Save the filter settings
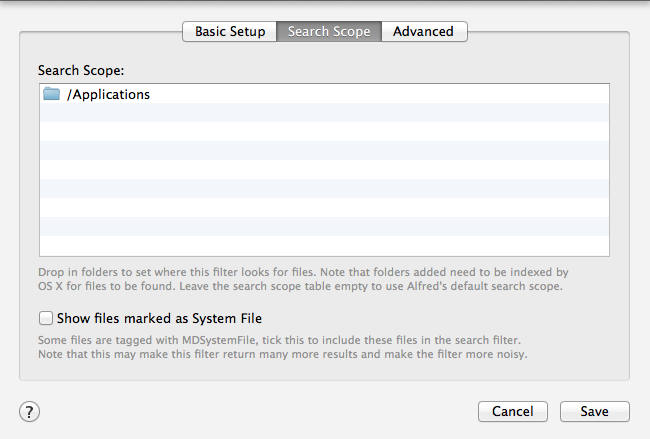This screenshot has width=650, height=439. tap(594, 411)
